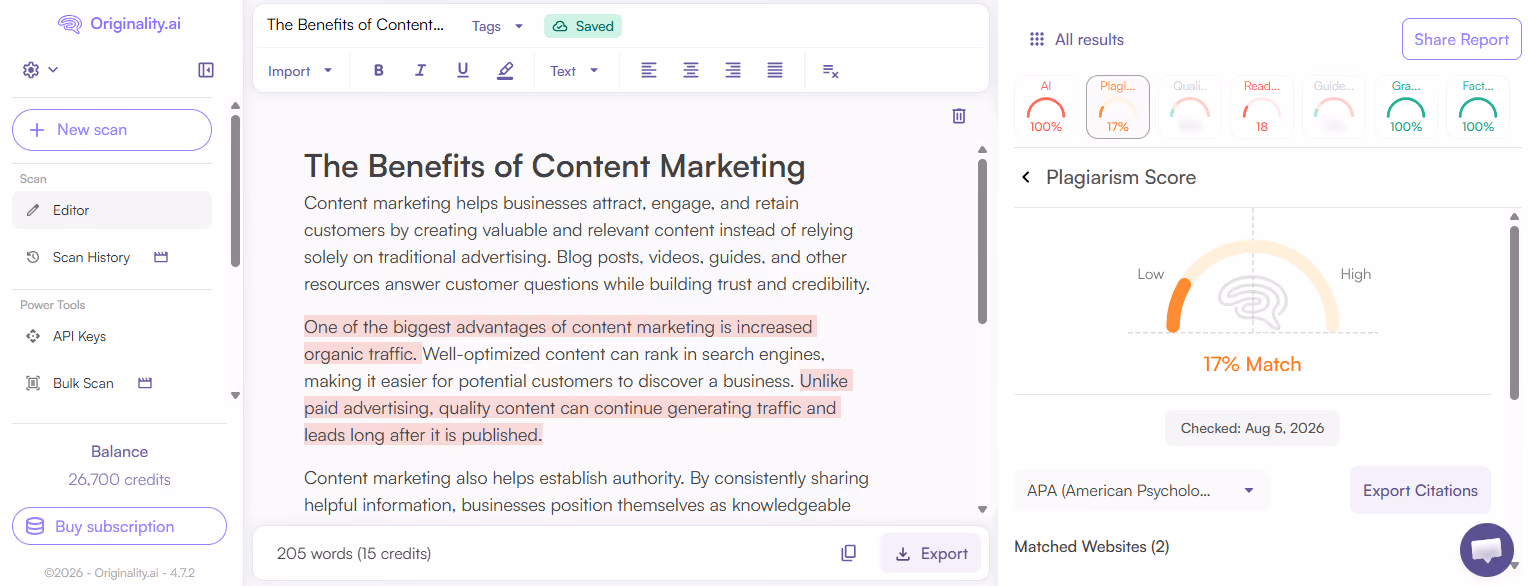Toggle underline formatting

click(x=462, y=71)
